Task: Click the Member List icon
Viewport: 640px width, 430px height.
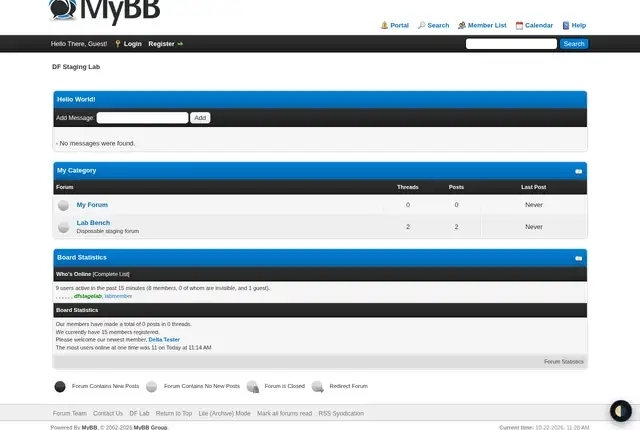Action: [x=462, y=25]
